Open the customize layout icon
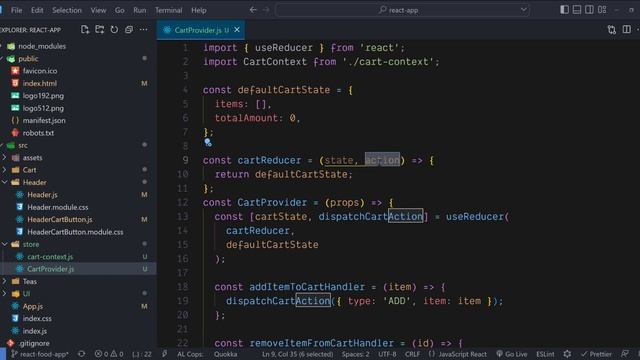This screenshot has height=360, width=640. (x=602, y=9)
